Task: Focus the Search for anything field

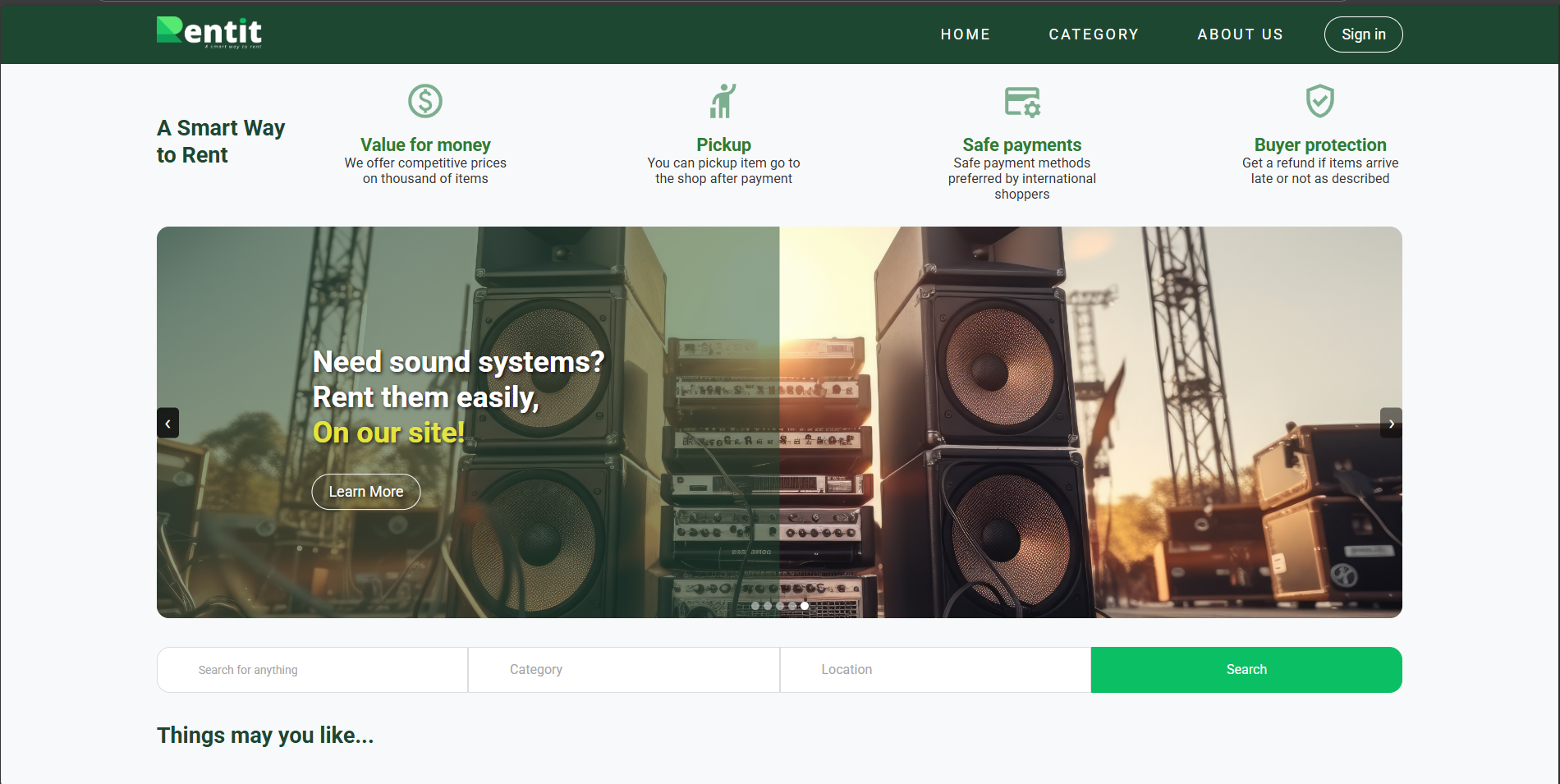Action: pyautogui.click(x=312, y=670)
